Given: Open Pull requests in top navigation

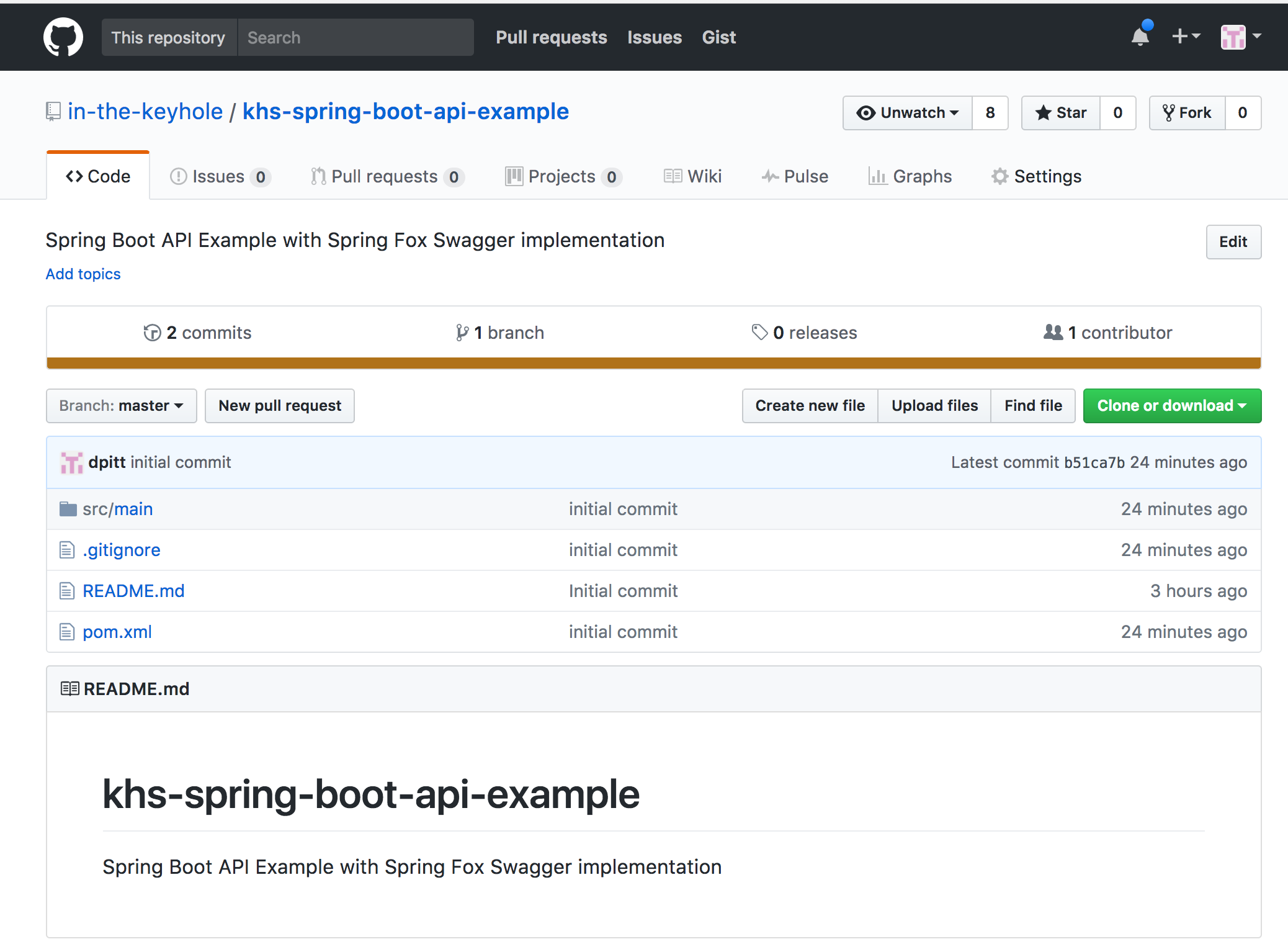Looking at the screenshot, I should [552, 37].
